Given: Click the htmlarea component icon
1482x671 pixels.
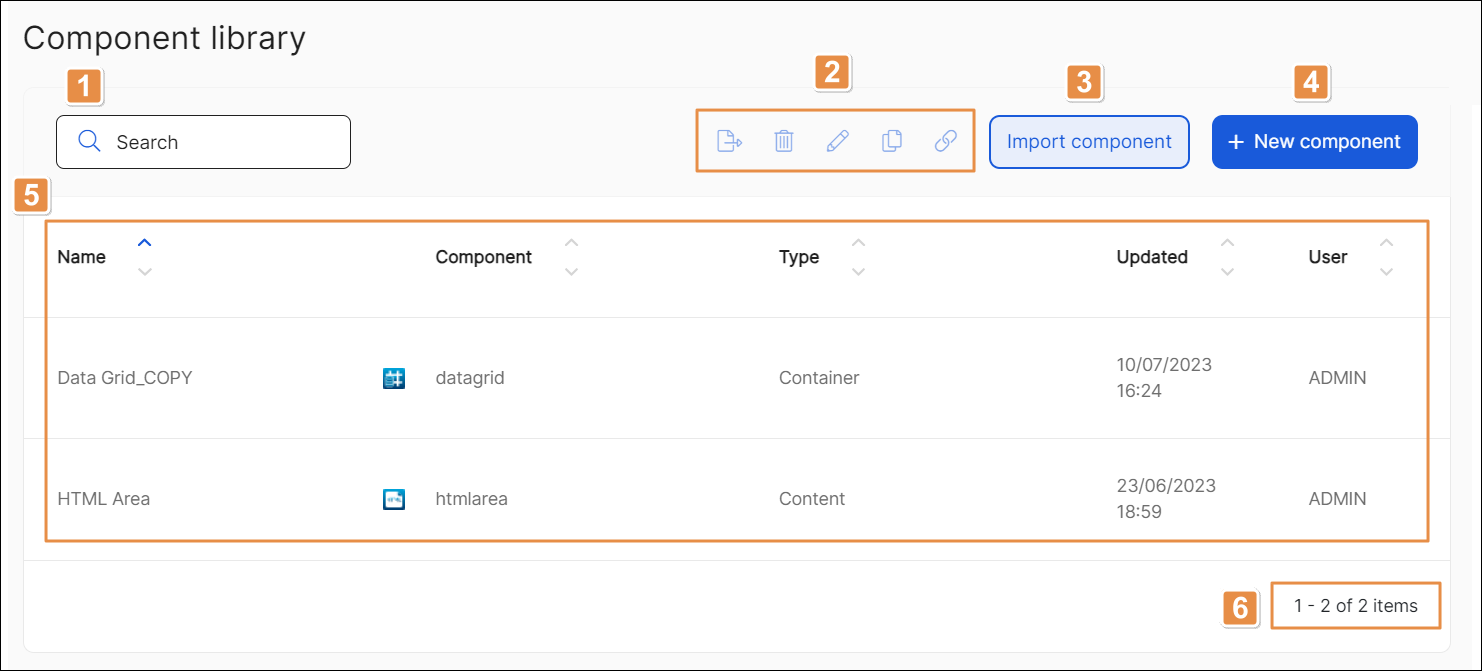Looking at the screenshot, I should pyautogui.click(x=392, y=498).
